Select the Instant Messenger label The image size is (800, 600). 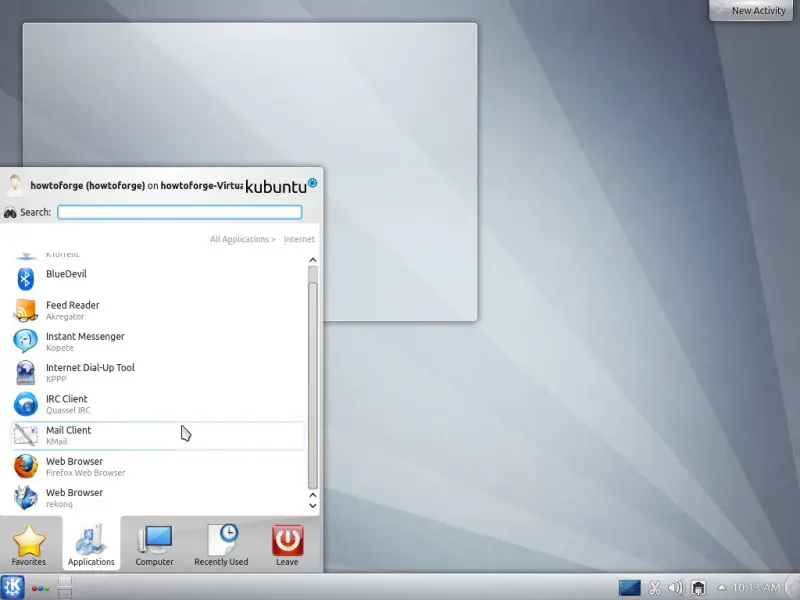tap(85, 336)
